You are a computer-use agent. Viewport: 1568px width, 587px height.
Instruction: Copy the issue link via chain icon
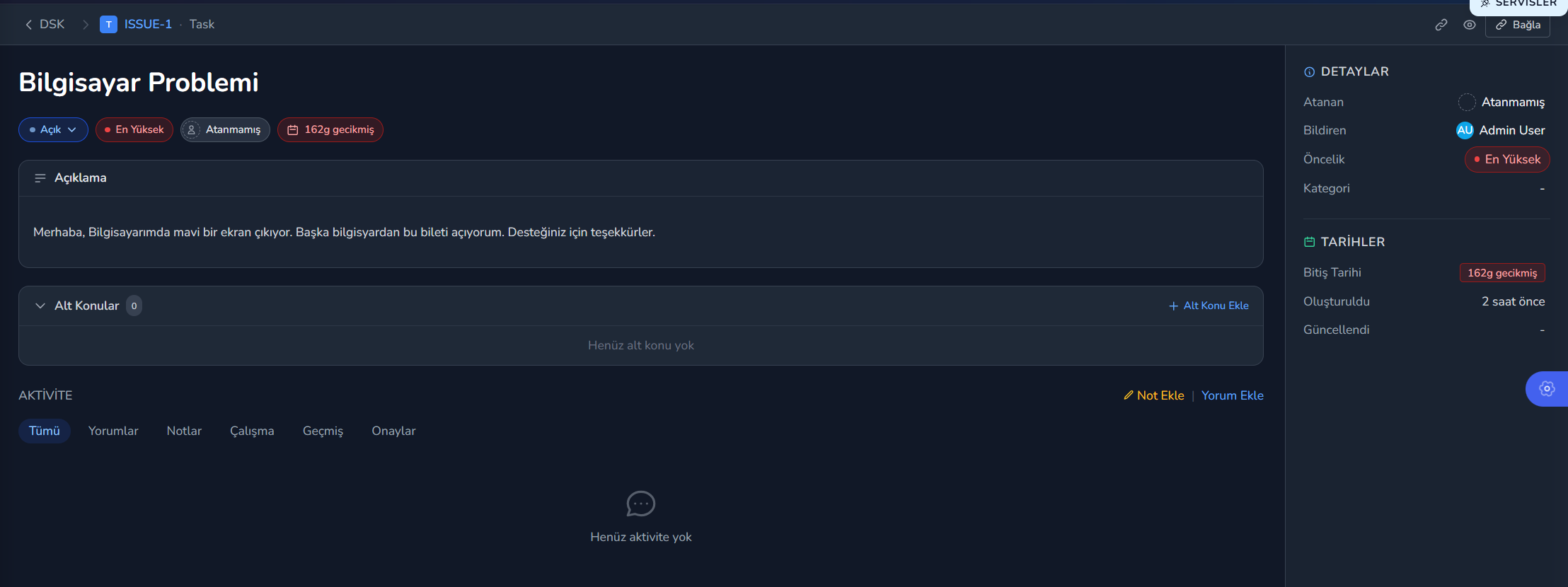tap(1441, 25)
